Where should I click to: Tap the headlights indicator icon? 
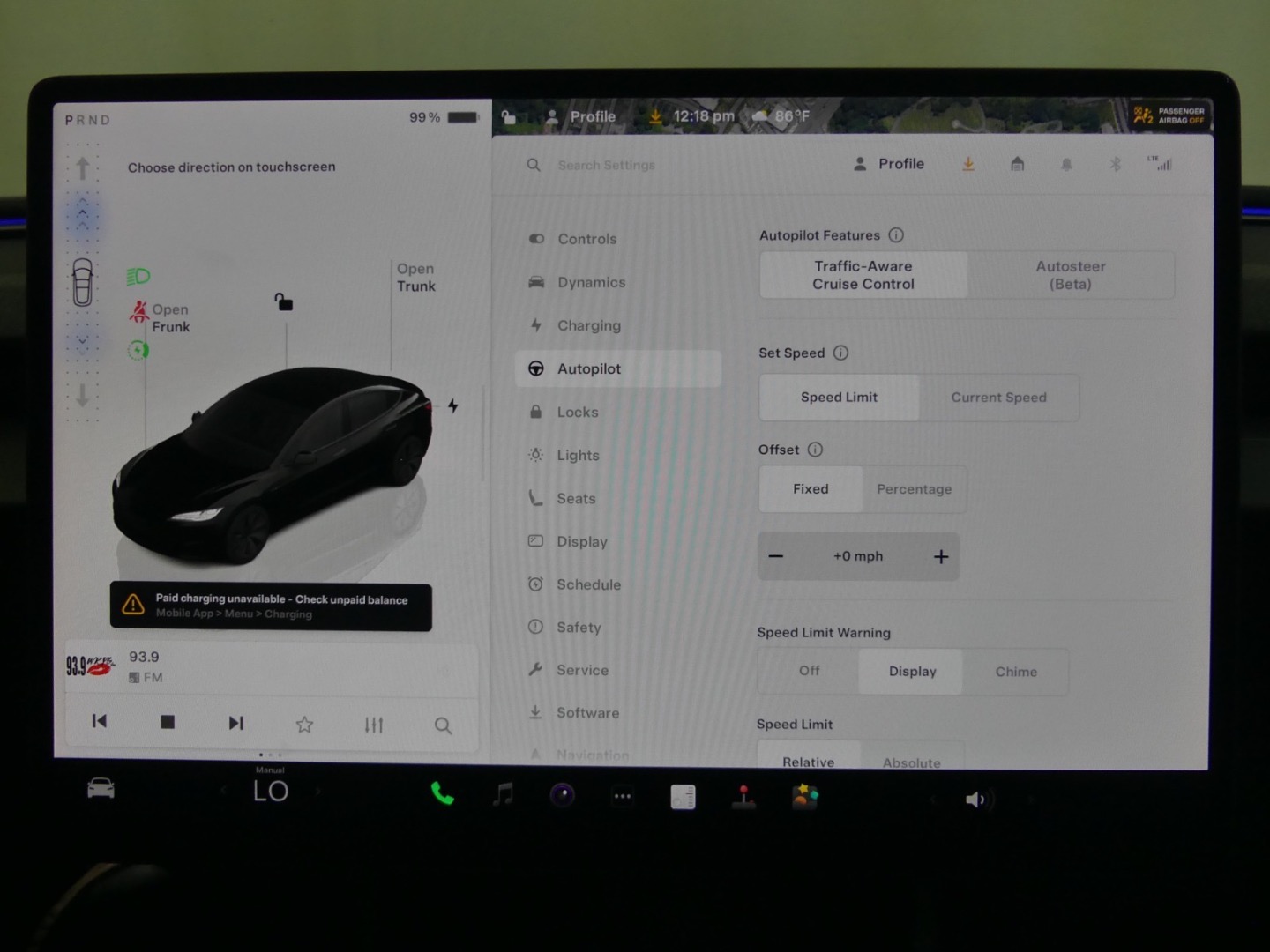[x=138, y=277]
